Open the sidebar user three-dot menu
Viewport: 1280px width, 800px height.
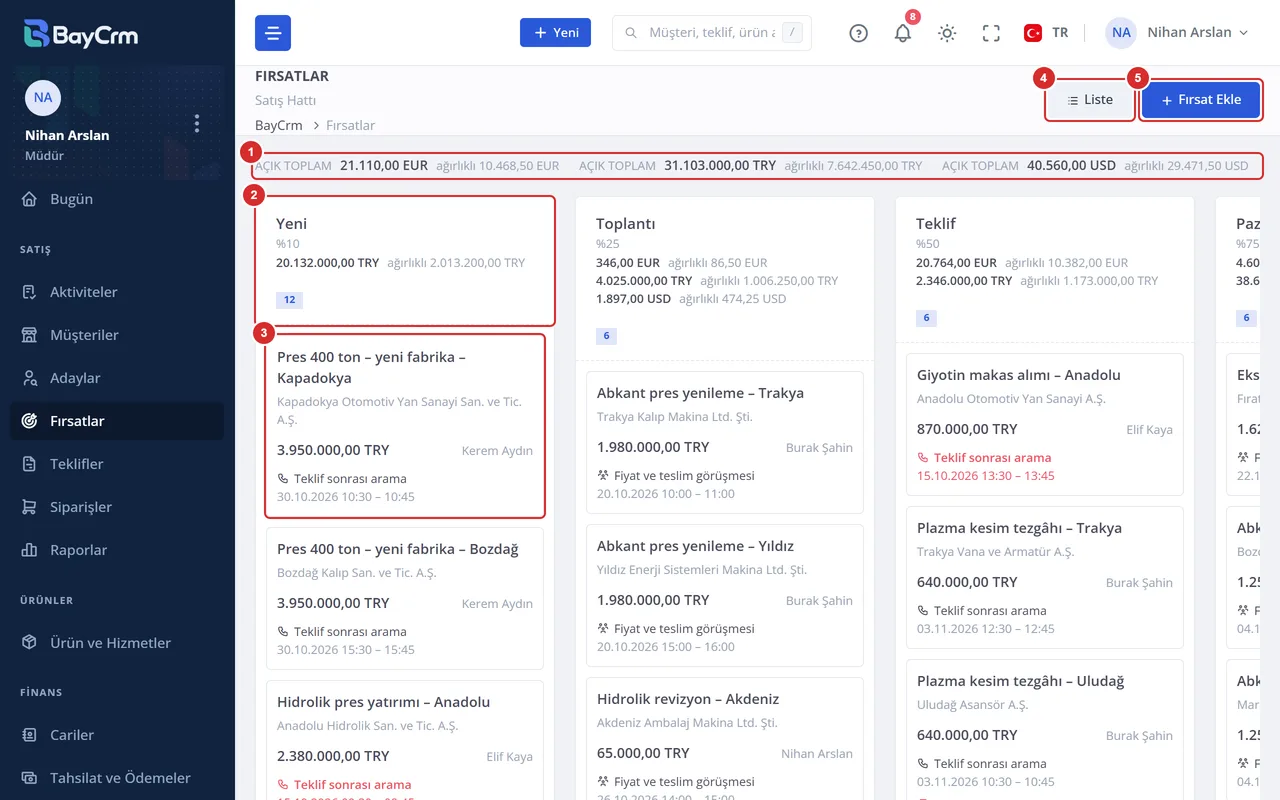(x=197, y=123)
